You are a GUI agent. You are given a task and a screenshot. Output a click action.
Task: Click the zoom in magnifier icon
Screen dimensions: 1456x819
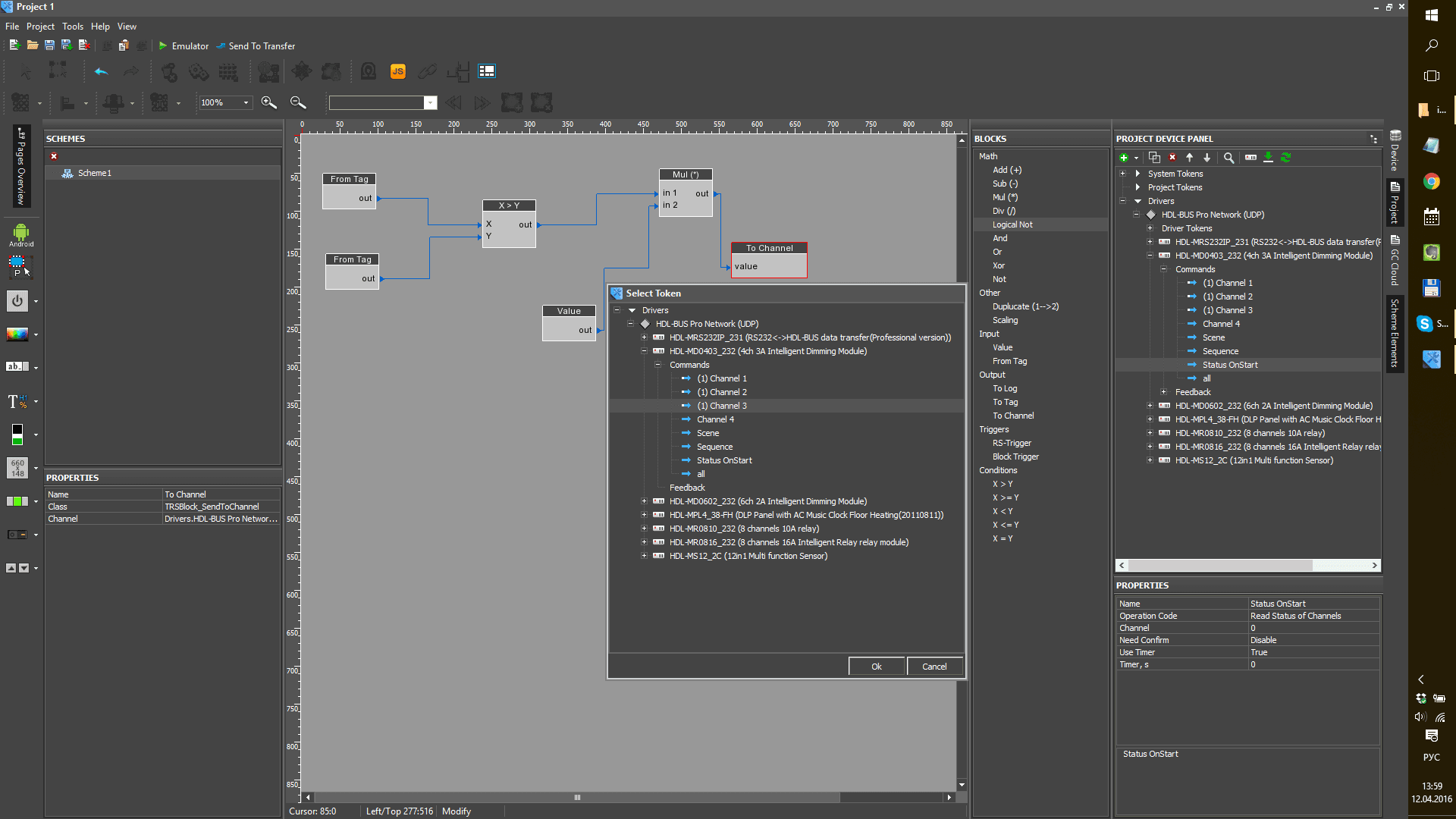pos(268,102)
